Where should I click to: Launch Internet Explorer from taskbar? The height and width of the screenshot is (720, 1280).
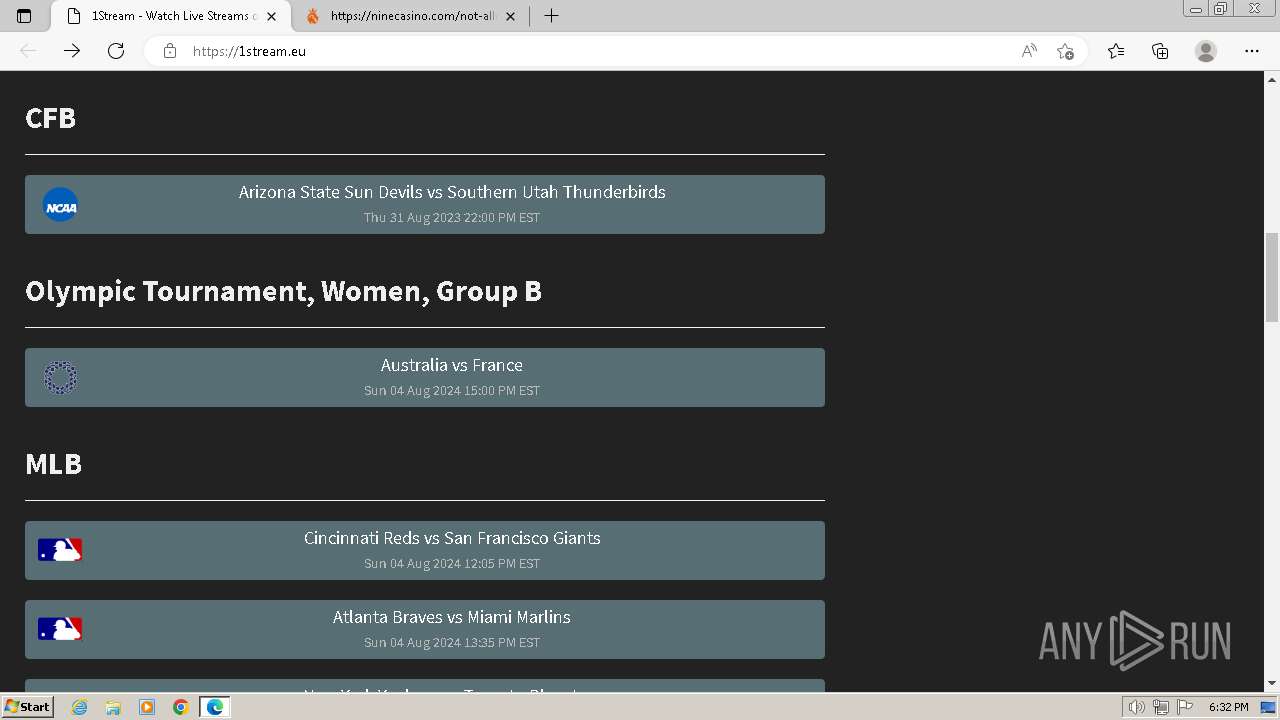(x=79, y=707)
